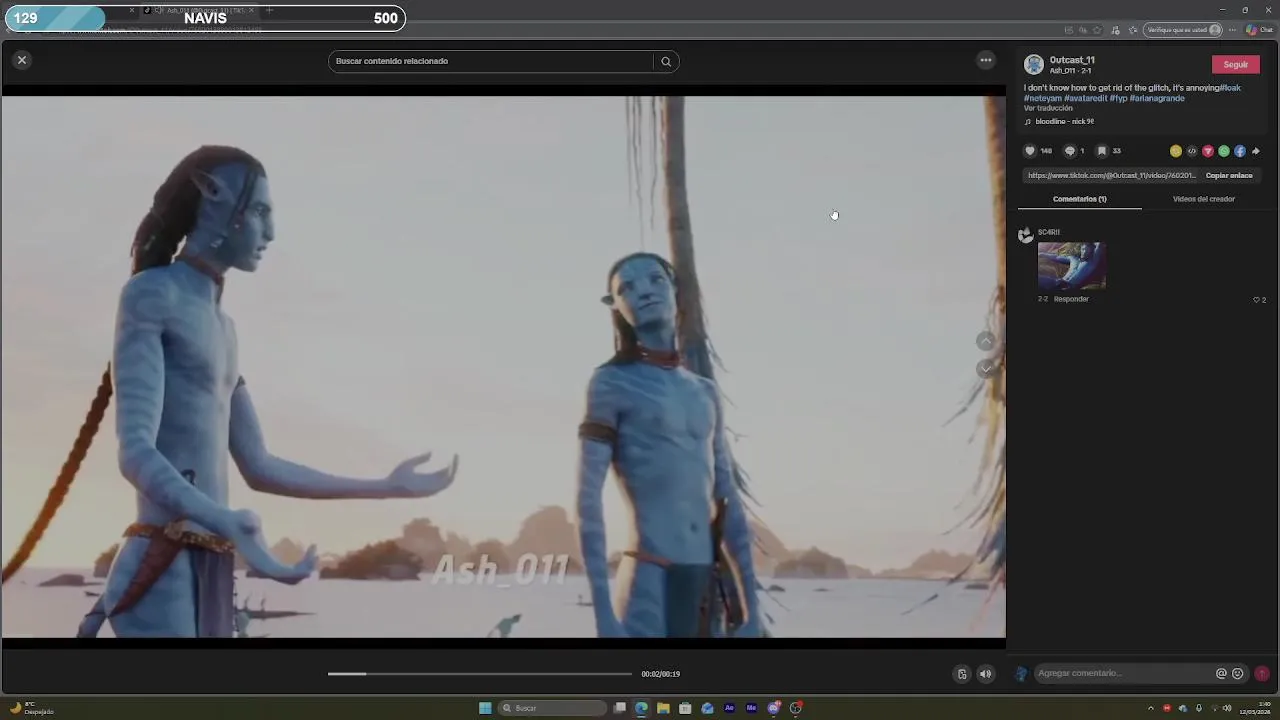Open After Effects from taskbar
Screen dimensions: 1280x720
pyautogui.click(x=729, y=708)
